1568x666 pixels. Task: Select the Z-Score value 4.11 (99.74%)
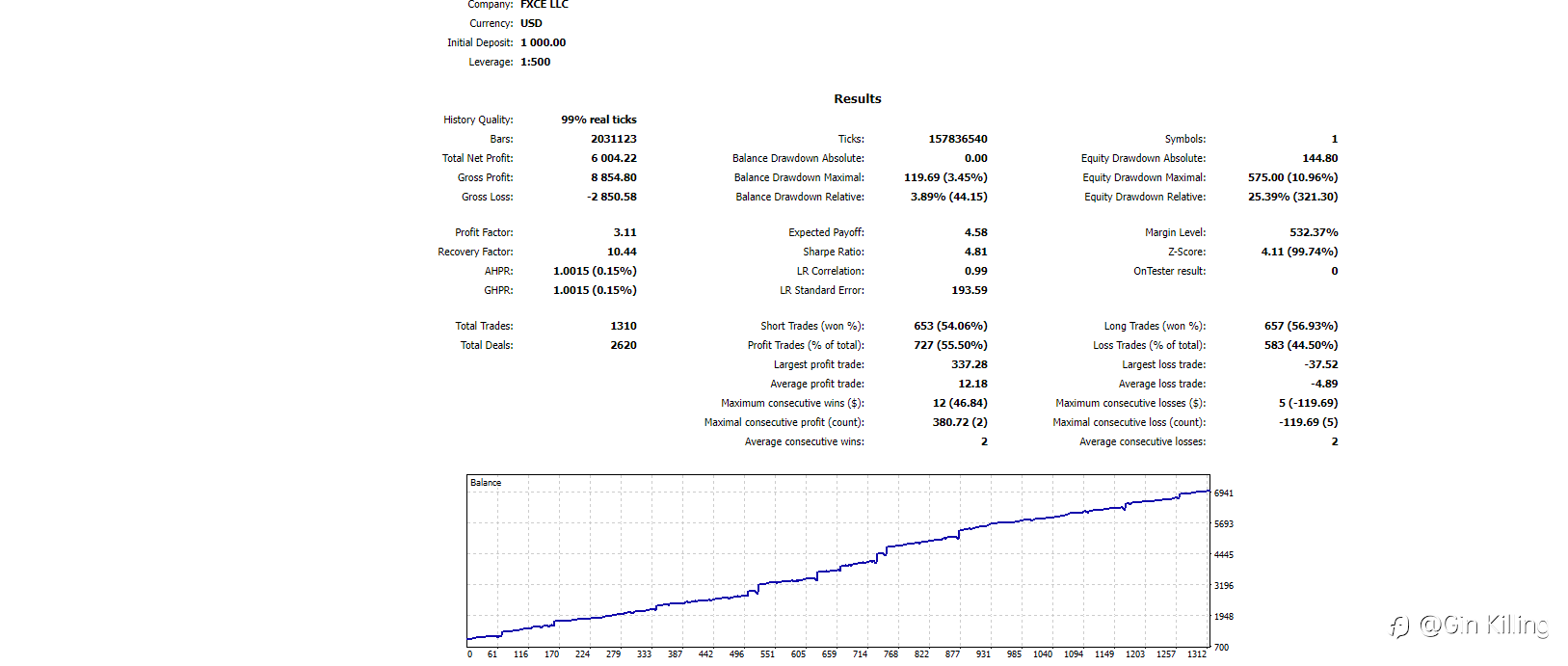coord(1300,252)
